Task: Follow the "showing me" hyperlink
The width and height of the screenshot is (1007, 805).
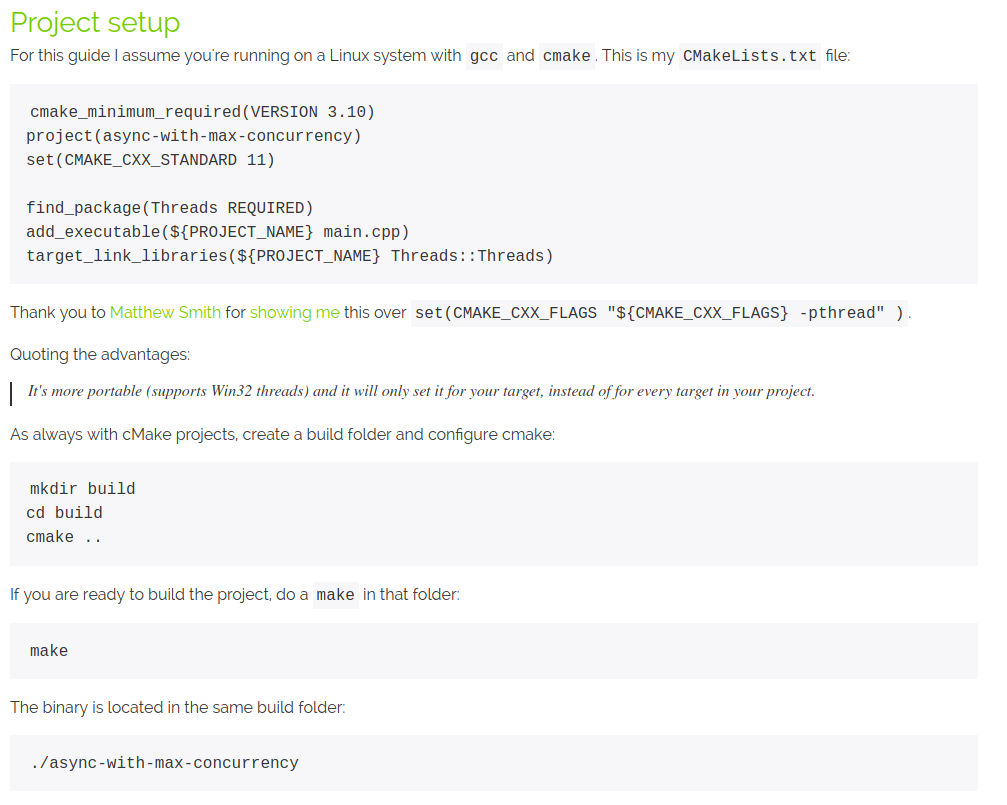Action: (294, 312)
